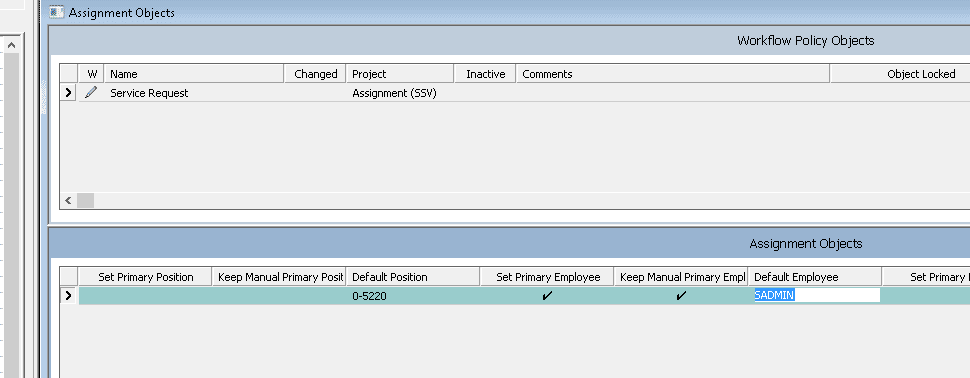Click the Comments column header
Screen dimensions: 970x378
click(672, 74)
